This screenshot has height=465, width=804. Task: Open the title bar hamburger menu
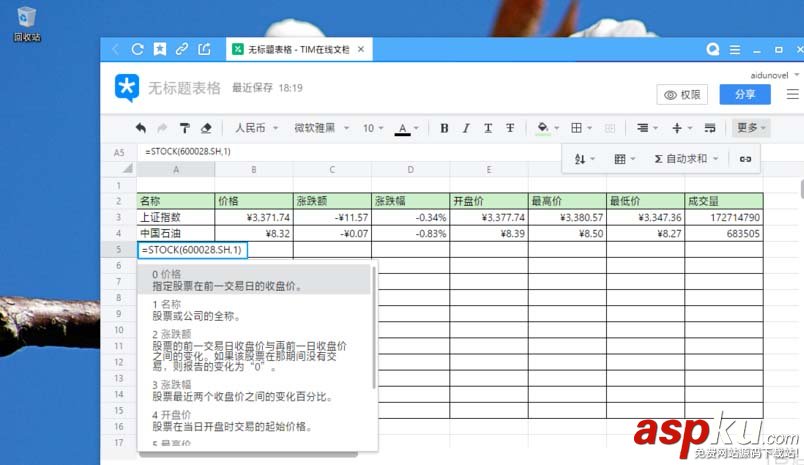coord(735,50)
